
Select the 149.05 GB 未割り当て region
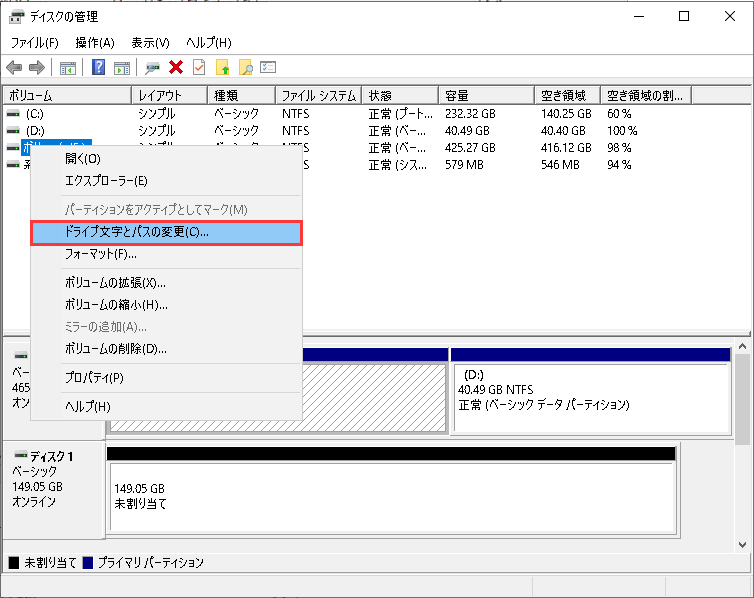[390, 496]
